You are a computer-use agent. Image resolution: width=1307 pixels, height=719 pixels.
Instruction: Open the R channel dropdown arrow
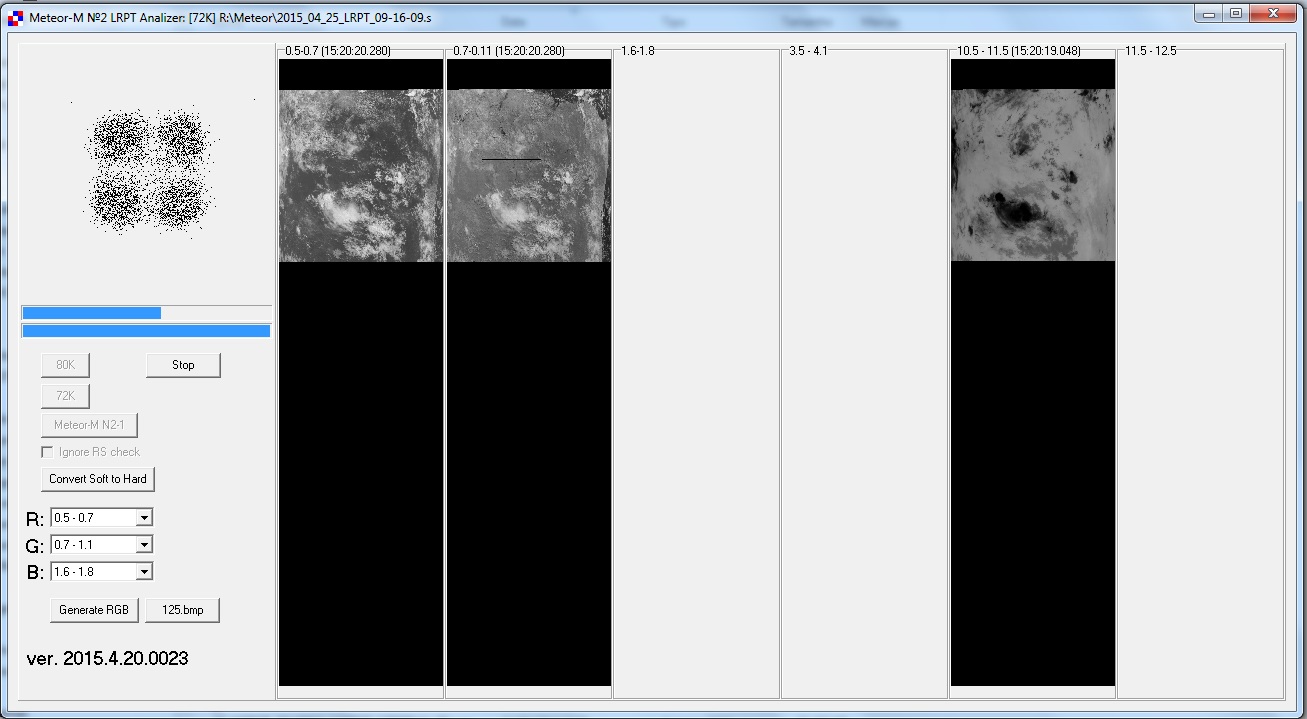[x=144, y=518]
